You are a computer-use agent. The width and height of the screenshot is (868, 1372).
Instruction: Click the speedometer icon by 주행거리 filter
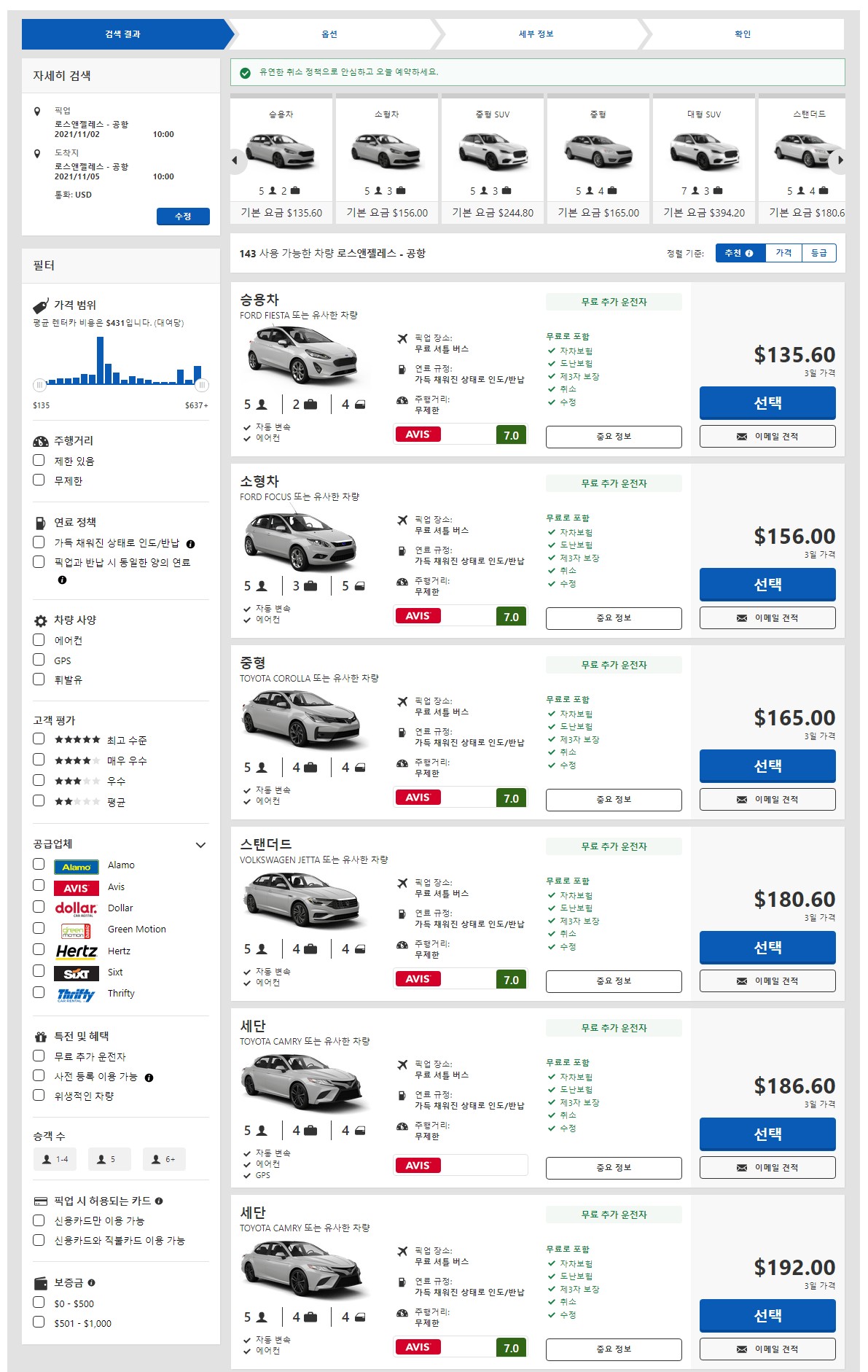point(41,441)
